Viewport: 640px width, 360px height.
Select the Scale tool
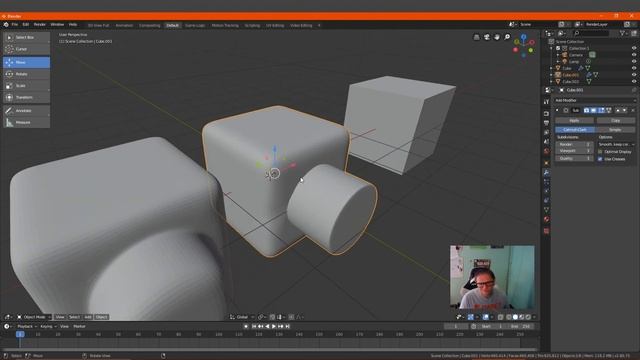pos(27,86)
